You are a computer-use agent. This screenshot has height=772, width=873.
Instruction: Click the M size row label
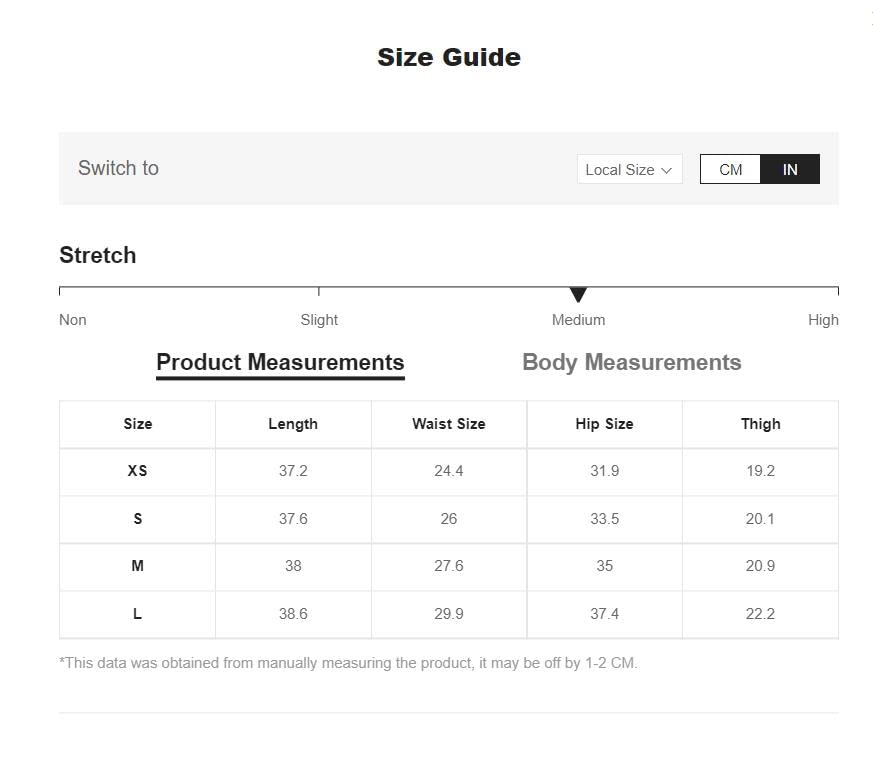137,566
